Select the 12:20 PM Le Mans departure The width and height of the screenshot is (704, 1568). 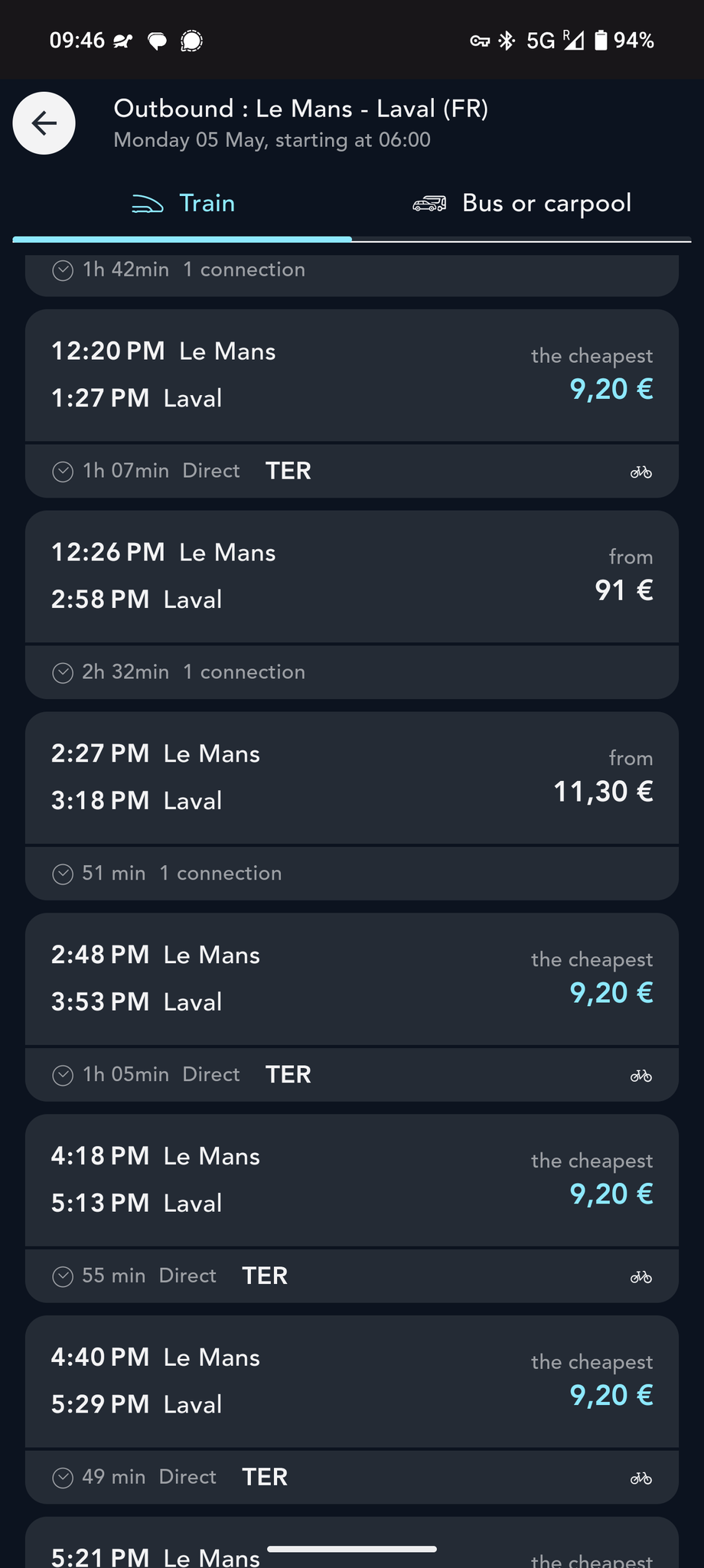[x=163, y=351]
